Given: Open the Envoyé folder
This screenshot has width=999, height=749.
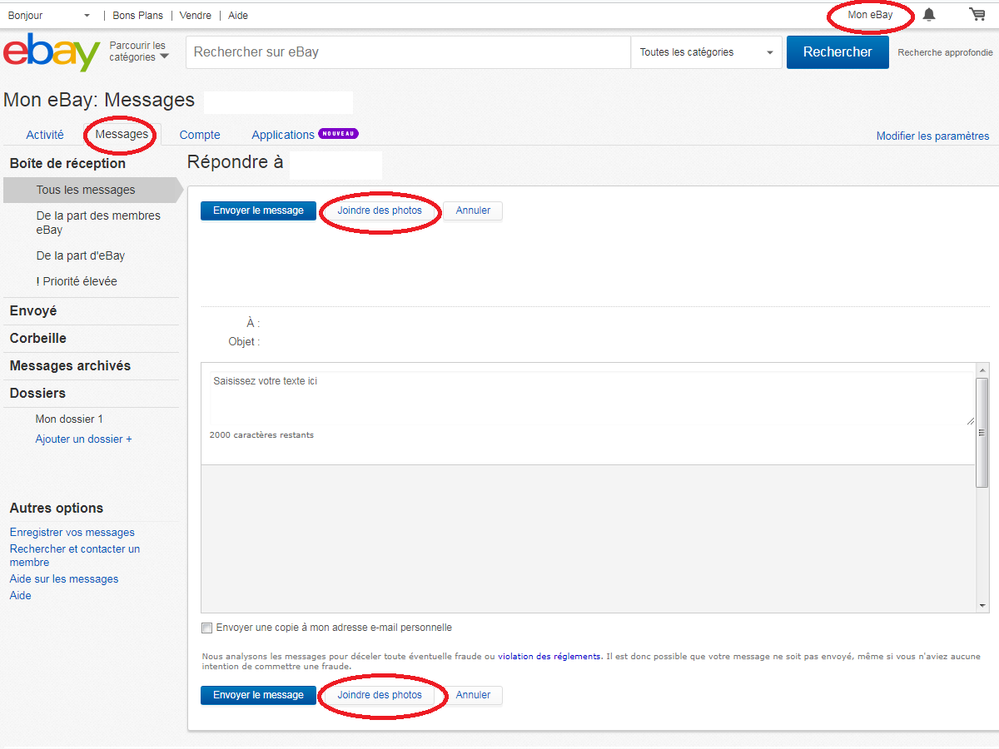Looking at the screenshot, I should click(x=33, y=311).
